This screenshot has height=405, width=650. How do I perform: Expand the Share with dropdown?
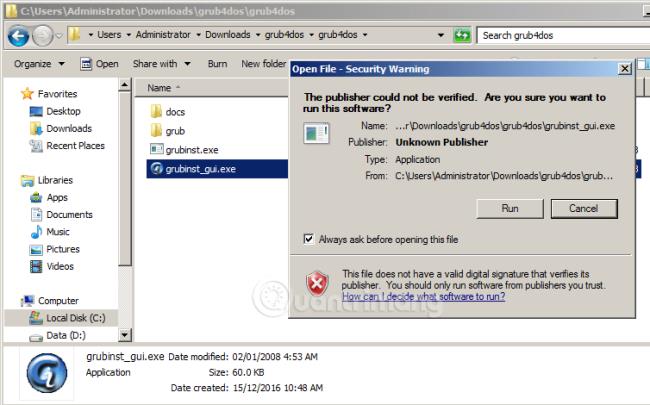[160, 64]
